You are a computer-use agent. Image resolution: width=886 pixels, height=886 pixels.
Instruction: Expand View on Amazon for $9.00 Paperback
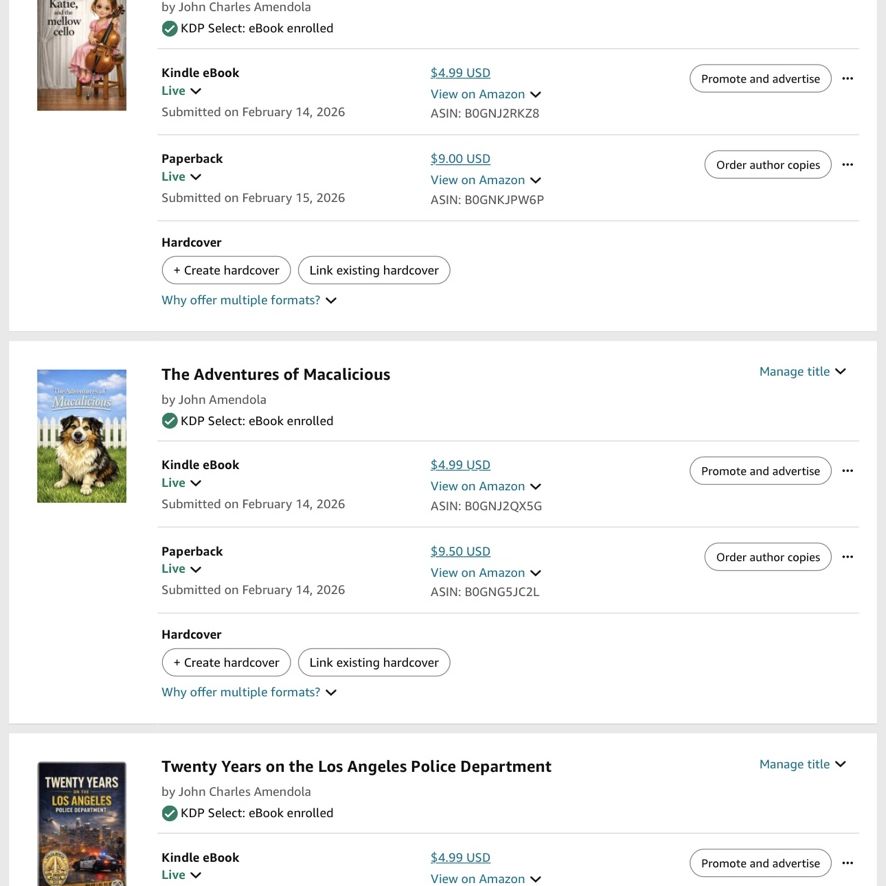coord(486,180)
